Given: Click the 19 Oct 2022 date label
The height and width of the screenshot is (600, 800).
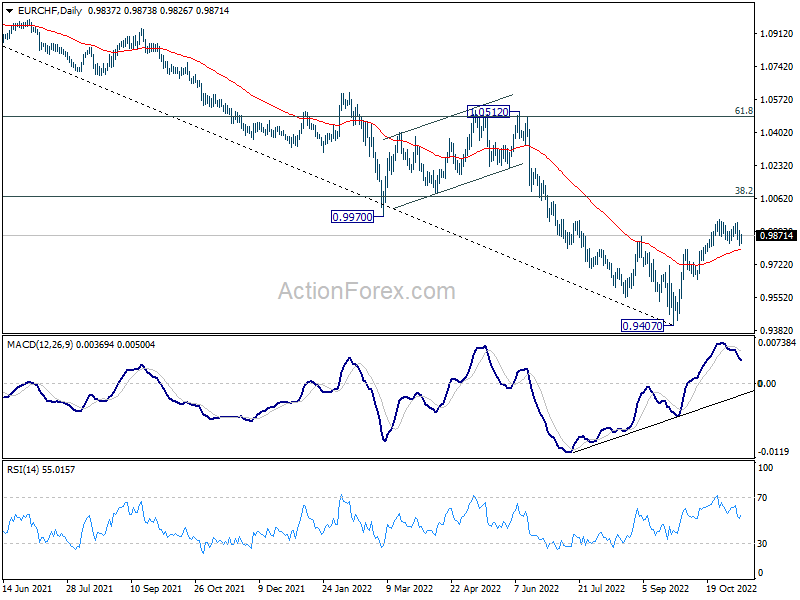Looking at the screenshot, I should (731, 589).
